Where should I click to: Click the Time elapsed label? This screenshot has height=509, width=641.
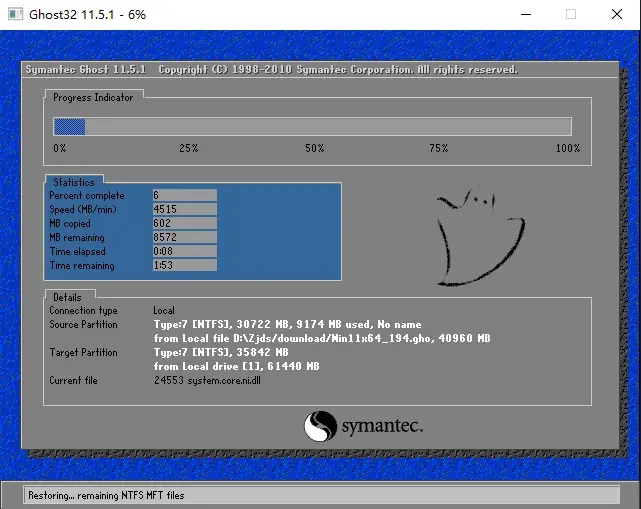(x=78, y=251)
